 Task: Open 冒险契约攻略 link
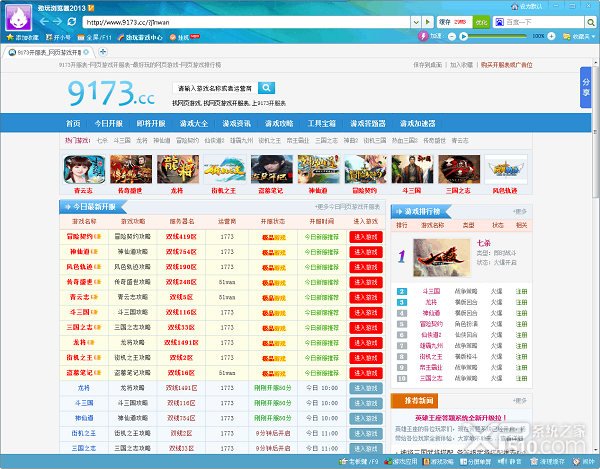click(133, 237)
